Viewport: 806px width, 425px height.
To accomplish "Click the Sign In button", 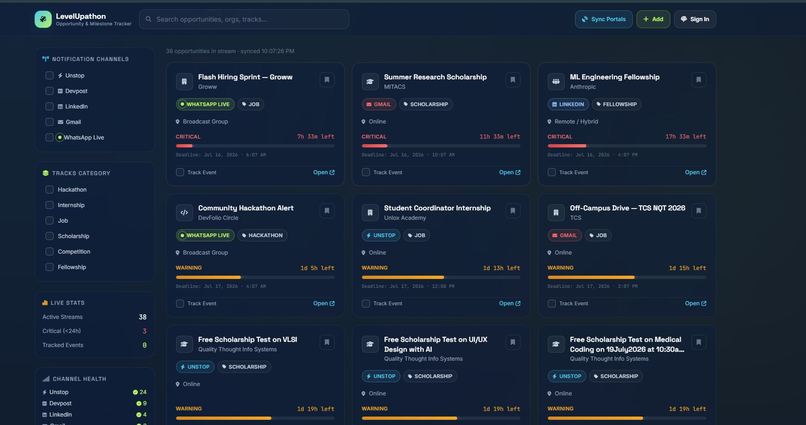I will pos(695,19).
